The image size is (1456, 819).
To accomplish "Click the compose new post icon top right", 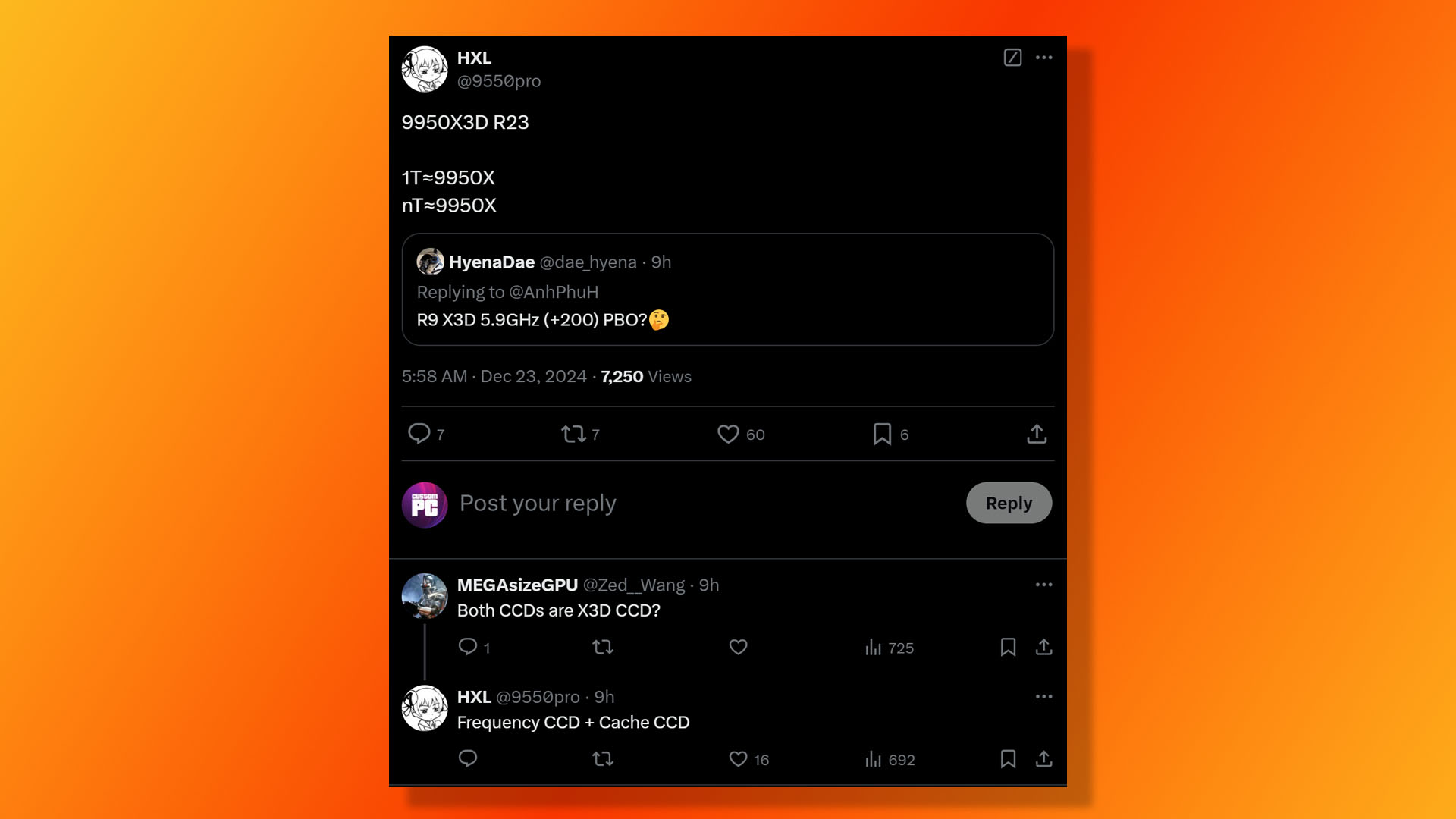I will [1013, 58].
